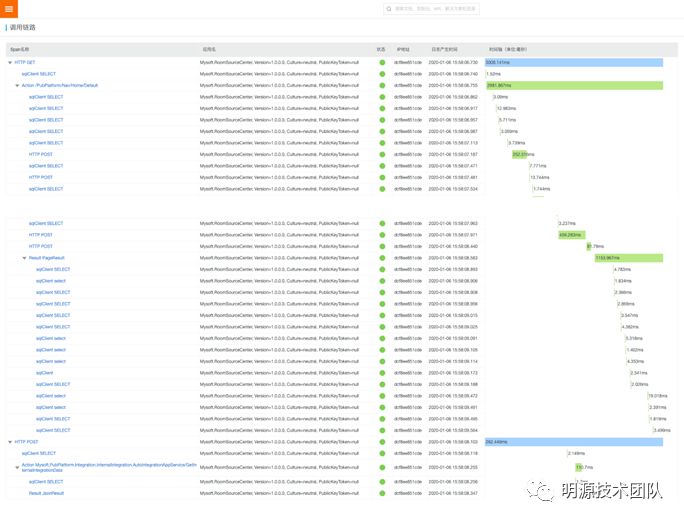Open the Result:JsonResult span link

47,493
